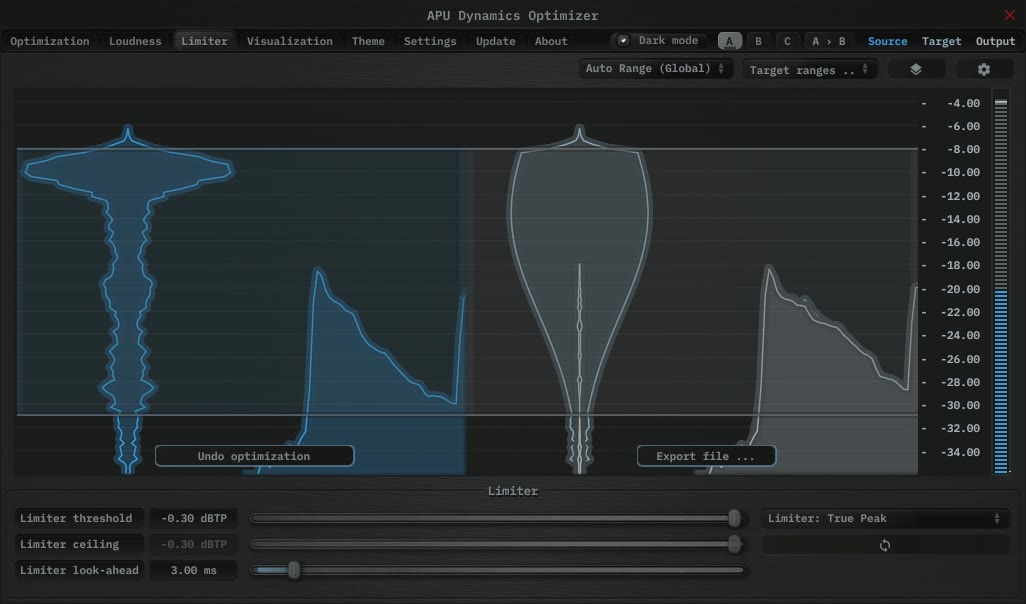Open the Settings tab
The width and height of the screenshot is (1026, 604).
pyautogui.click(x=430, y=41)
